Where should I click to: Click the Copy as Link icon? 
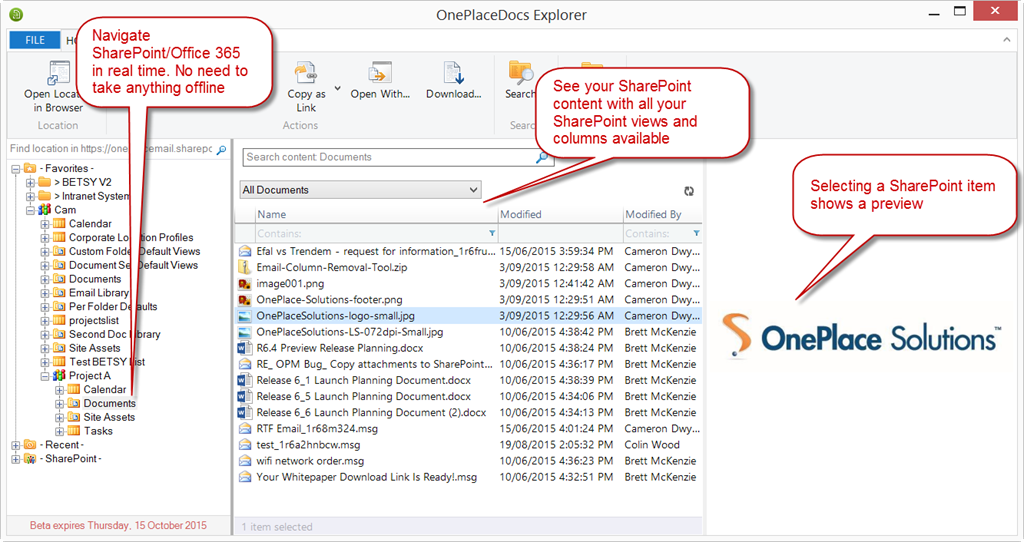(x=305, y=72)
